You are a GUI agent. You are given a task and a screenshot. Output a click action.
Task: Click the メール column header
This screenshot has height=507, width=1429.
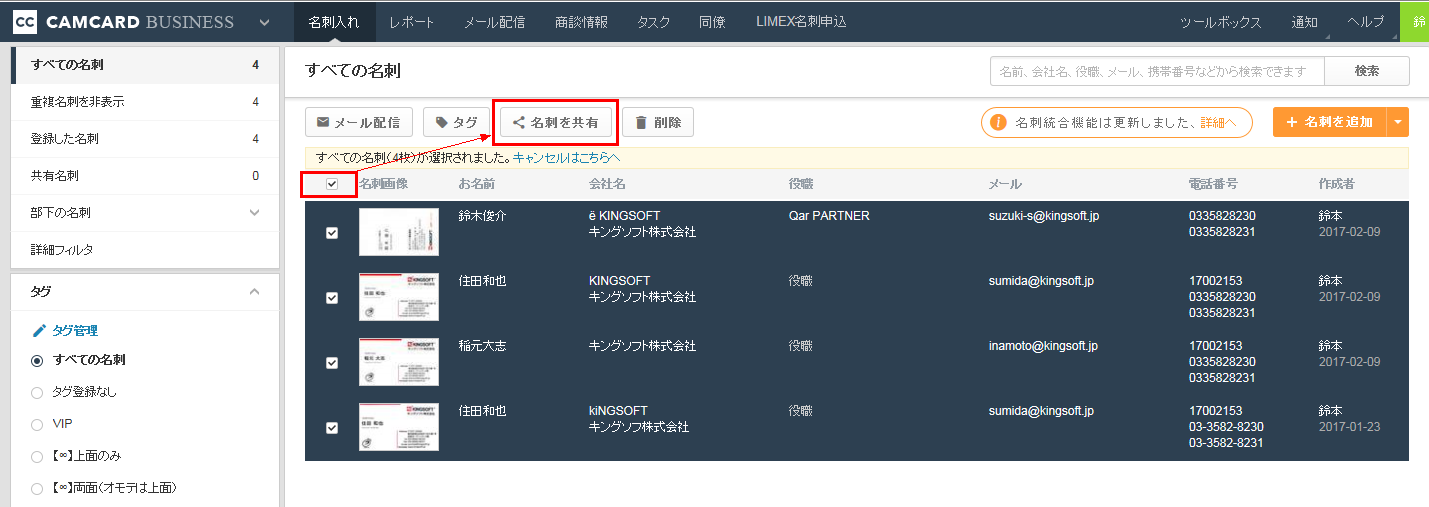point(1005,184)
